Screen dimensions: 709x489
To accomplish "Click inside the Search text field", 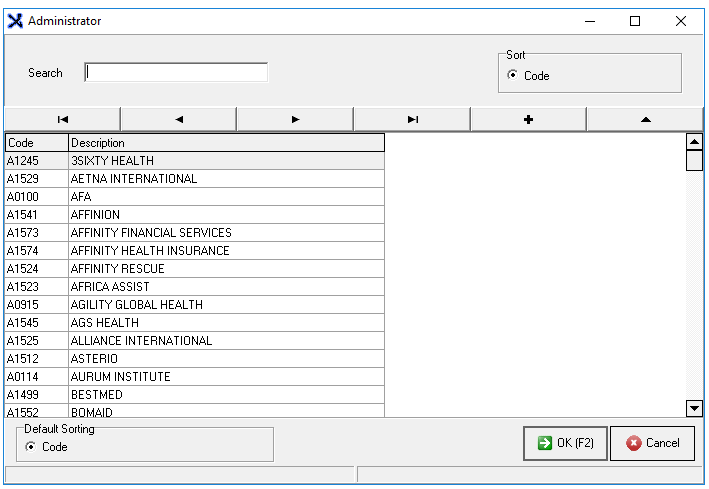I will pos(176,72).
